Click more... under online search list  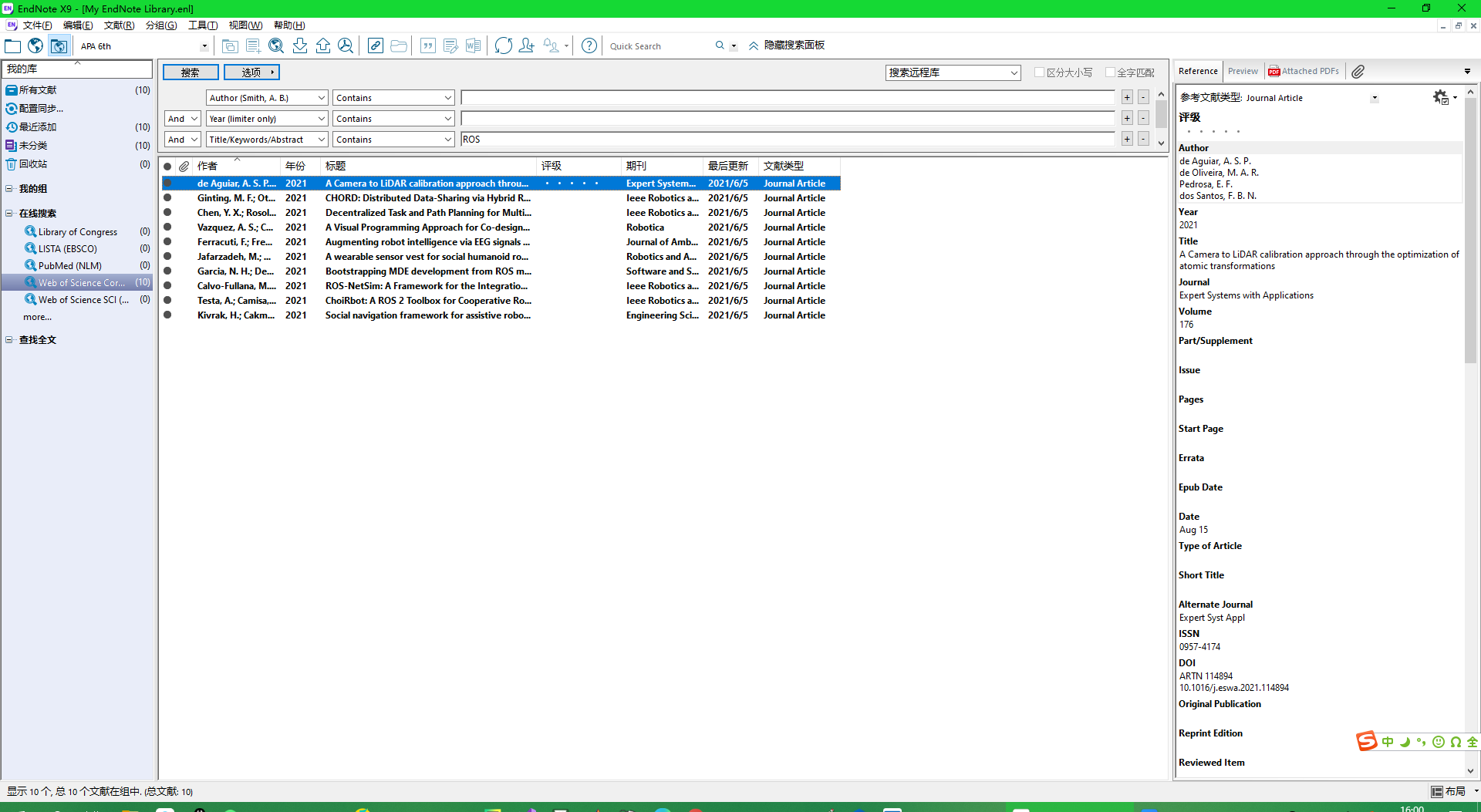37,317
